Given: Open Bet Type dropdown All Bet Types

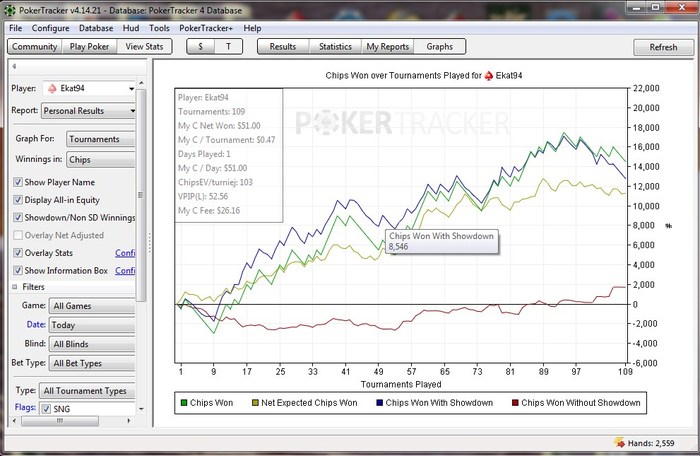Looking at the screenshot, I should point(92,363).
